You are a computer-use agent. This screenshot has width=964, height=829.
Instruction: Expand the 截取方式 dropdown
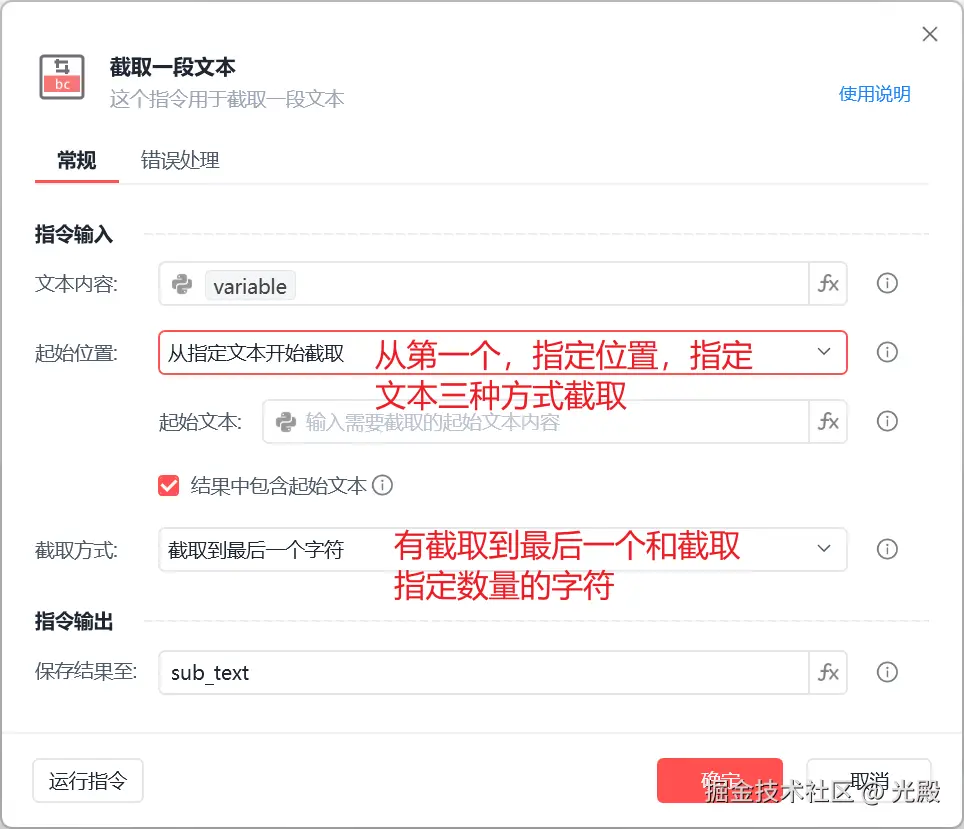(824, 549)
